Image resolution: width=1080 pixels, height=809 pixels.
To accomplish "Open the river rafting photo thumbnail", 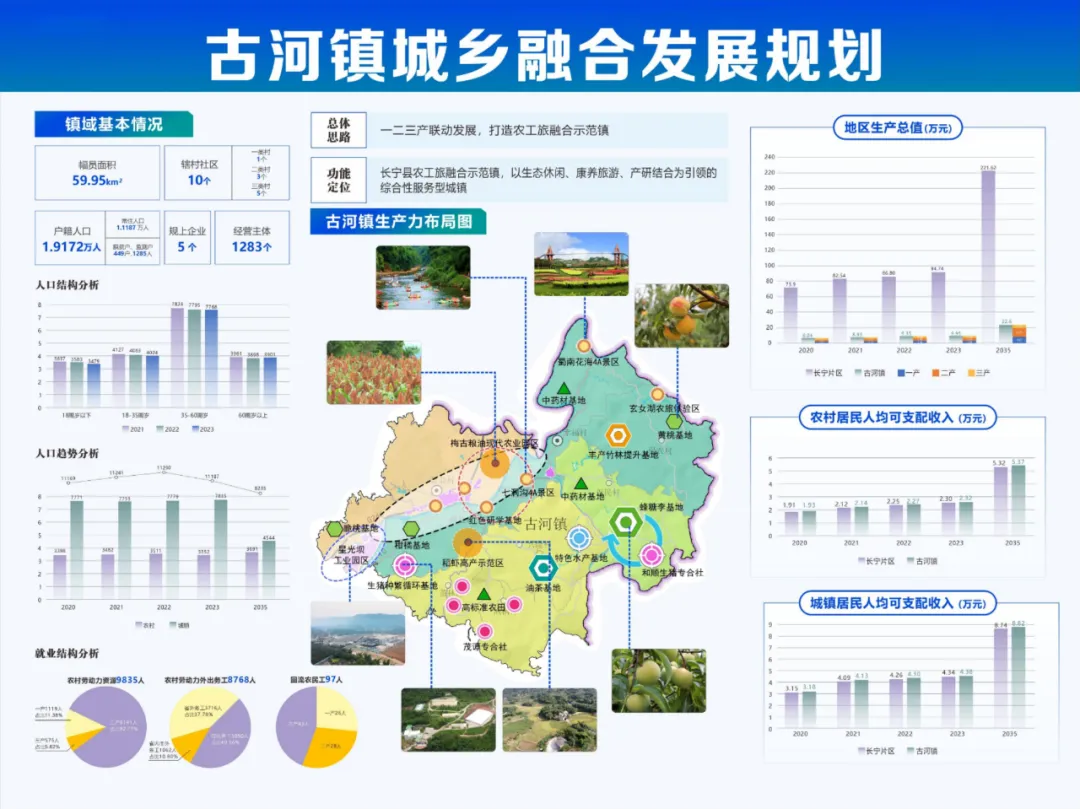I will (423, 277).
